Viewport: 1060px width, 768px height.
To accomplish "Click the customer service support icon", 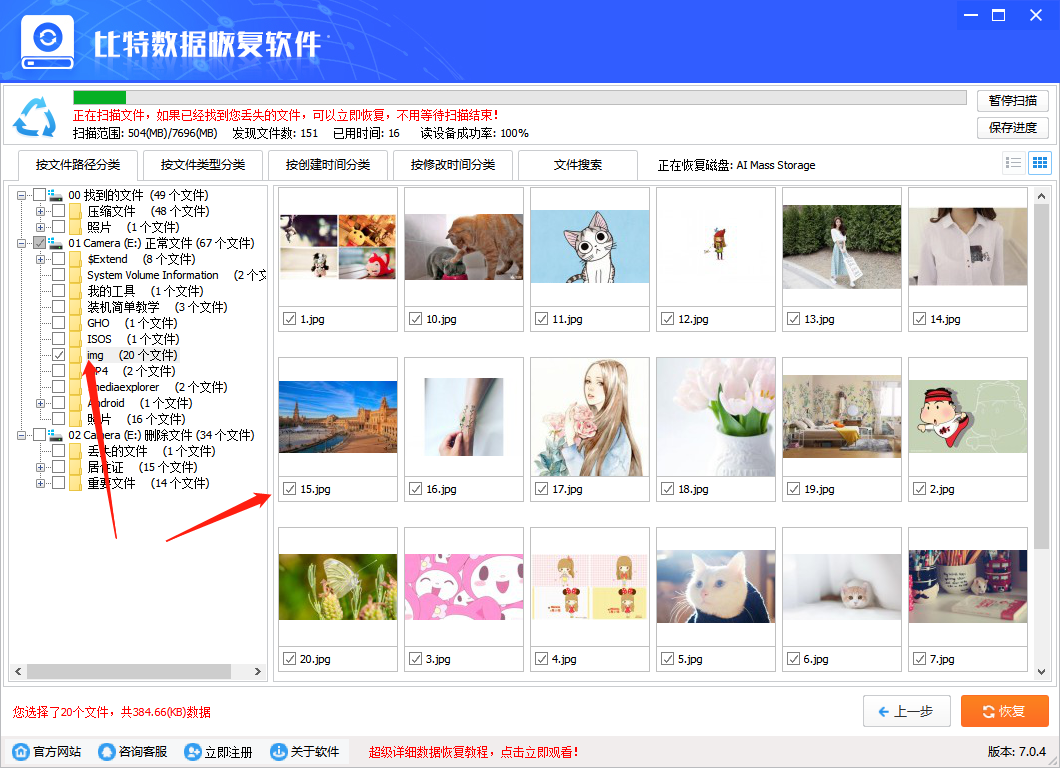I will coord(107,750).
